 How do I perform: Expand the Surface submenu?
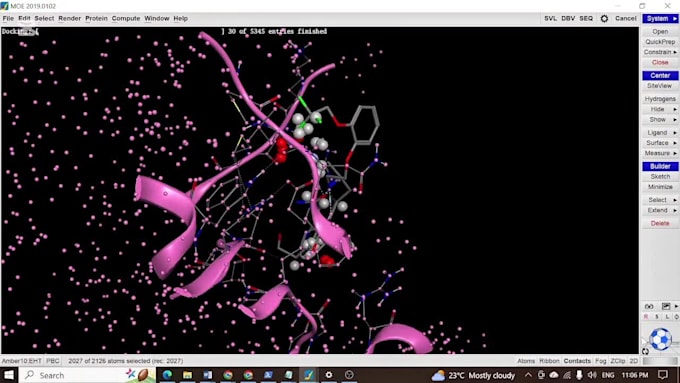click(660, 143)
